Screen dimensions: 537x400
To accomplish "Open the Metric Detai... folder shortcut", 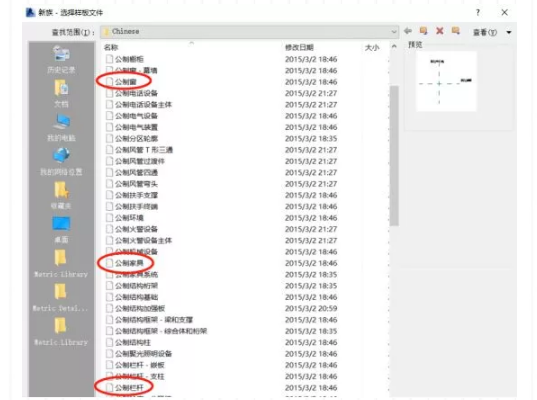I will [60, 297].
